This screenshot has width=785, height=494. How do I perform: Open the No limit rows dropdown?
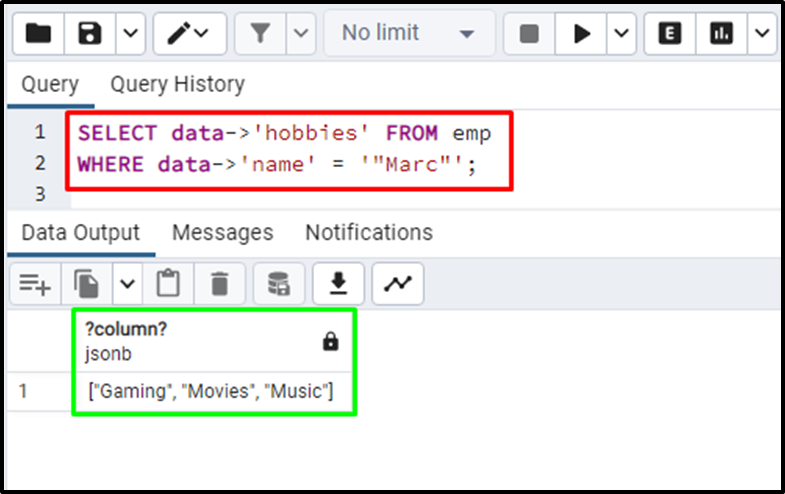coord(409,34)
